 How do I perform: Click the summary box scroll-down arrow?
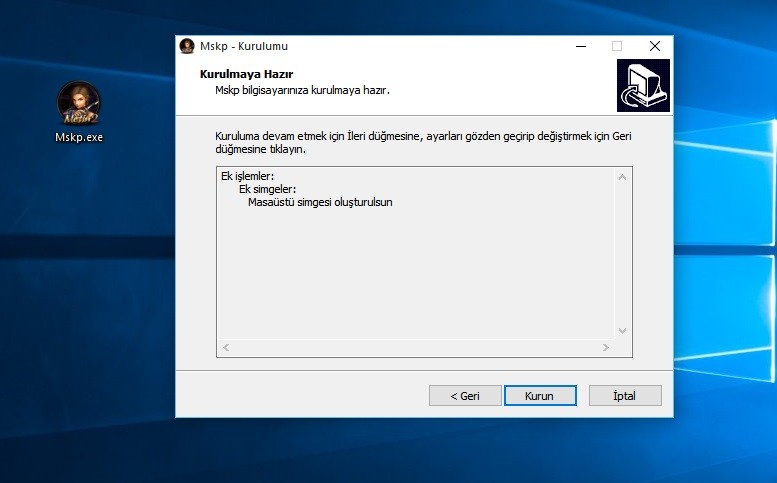coord(622,330)
